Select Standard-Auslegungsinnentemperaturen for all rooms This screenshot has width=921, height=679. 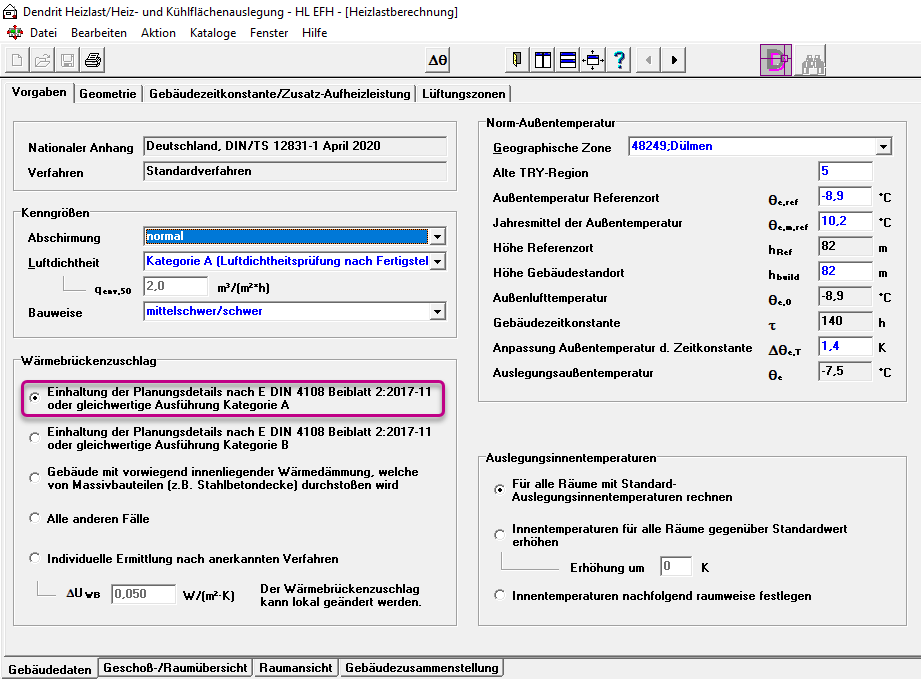pos(499,489)
